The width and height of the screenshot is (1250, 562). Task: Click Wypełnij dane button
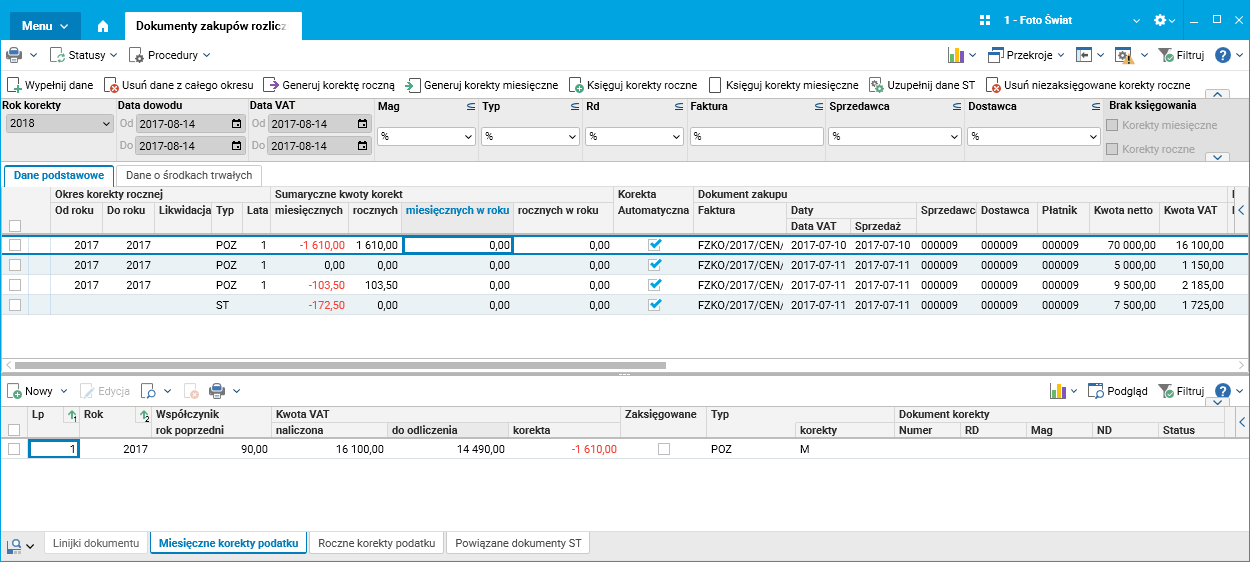pos(50,85)
